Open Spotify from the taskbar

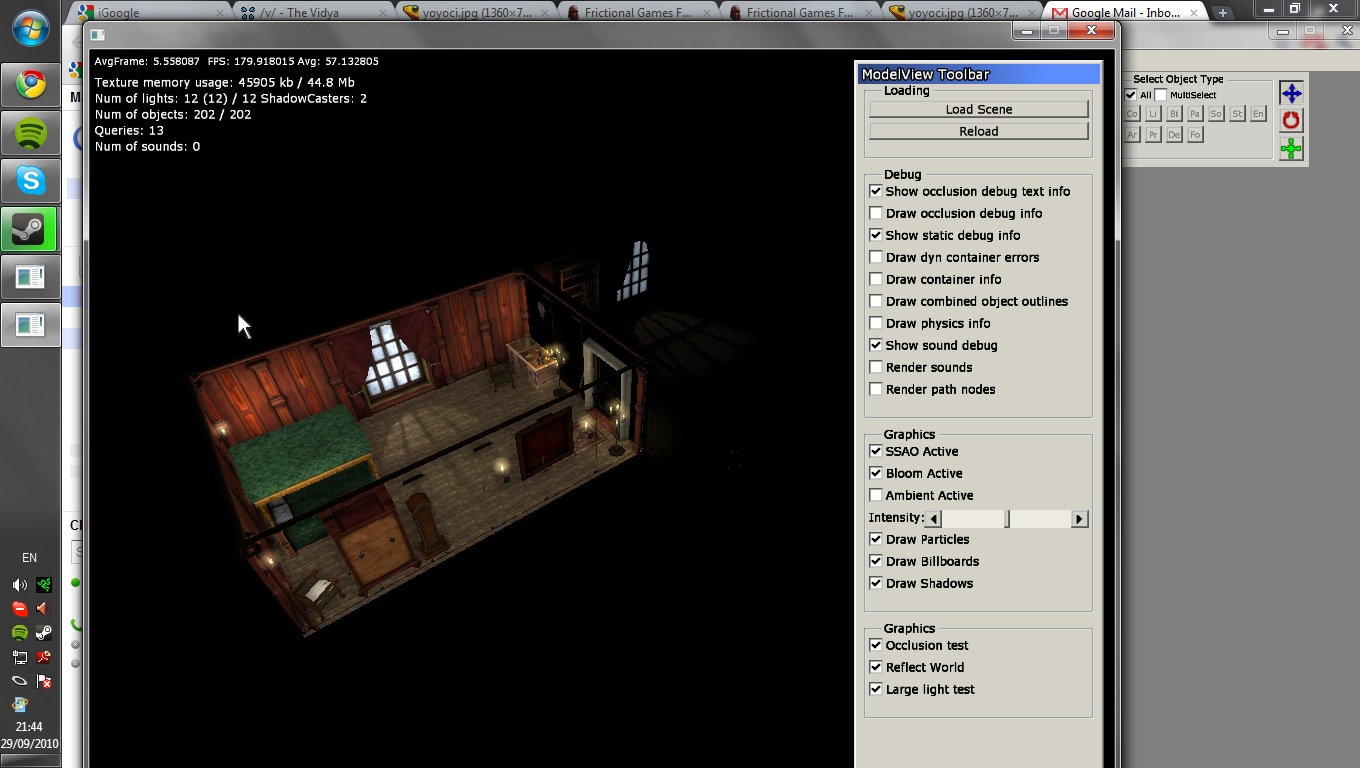point(30,132)
